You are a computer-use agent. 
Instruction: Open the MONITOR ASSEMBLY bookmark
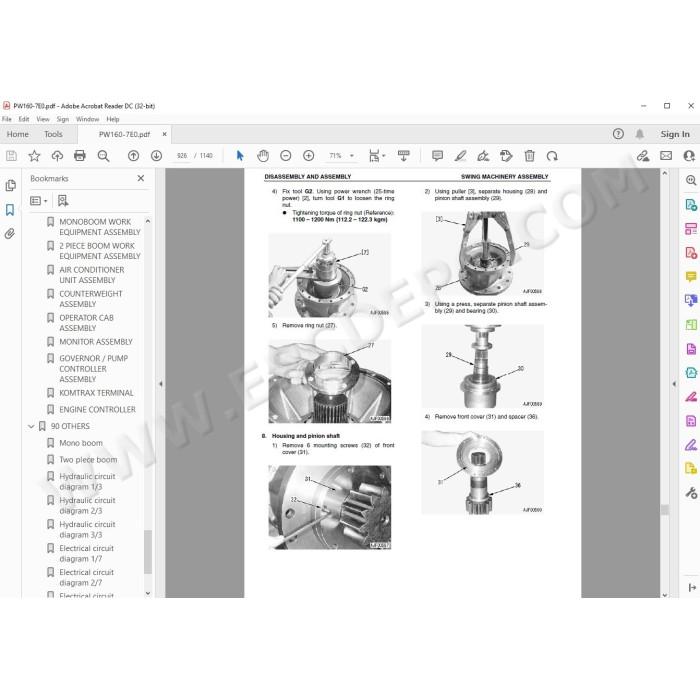(96, 342)
